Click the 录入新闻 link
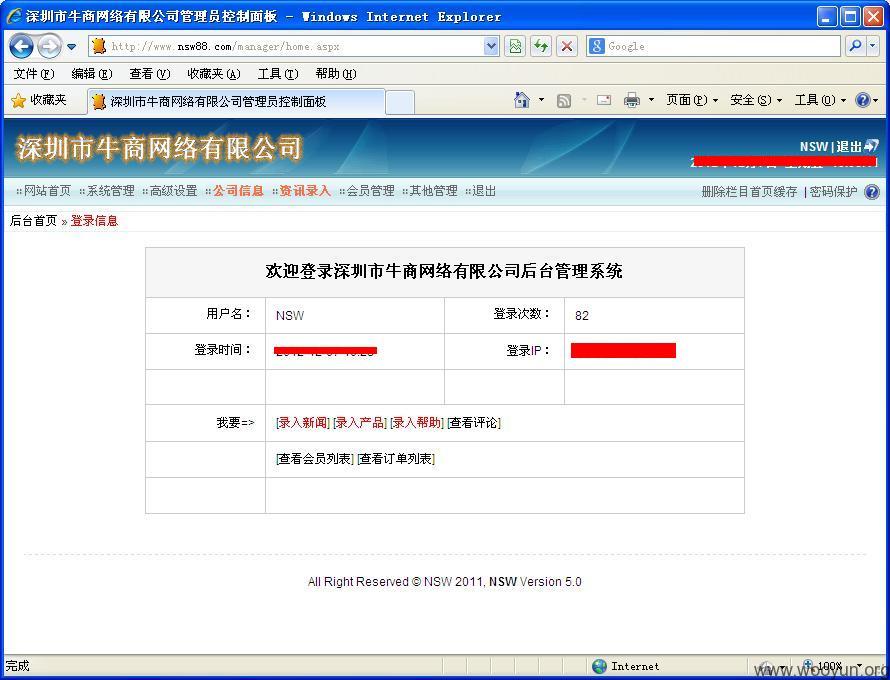 click(303, 423)
